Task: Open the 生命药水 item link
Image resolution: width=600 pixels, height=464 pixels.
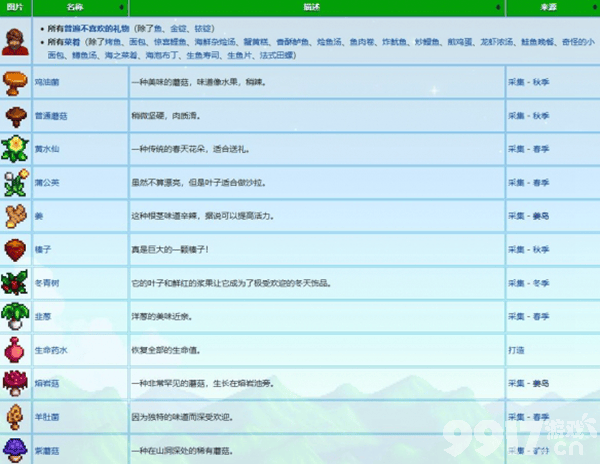Action: [x=51, y=350]
